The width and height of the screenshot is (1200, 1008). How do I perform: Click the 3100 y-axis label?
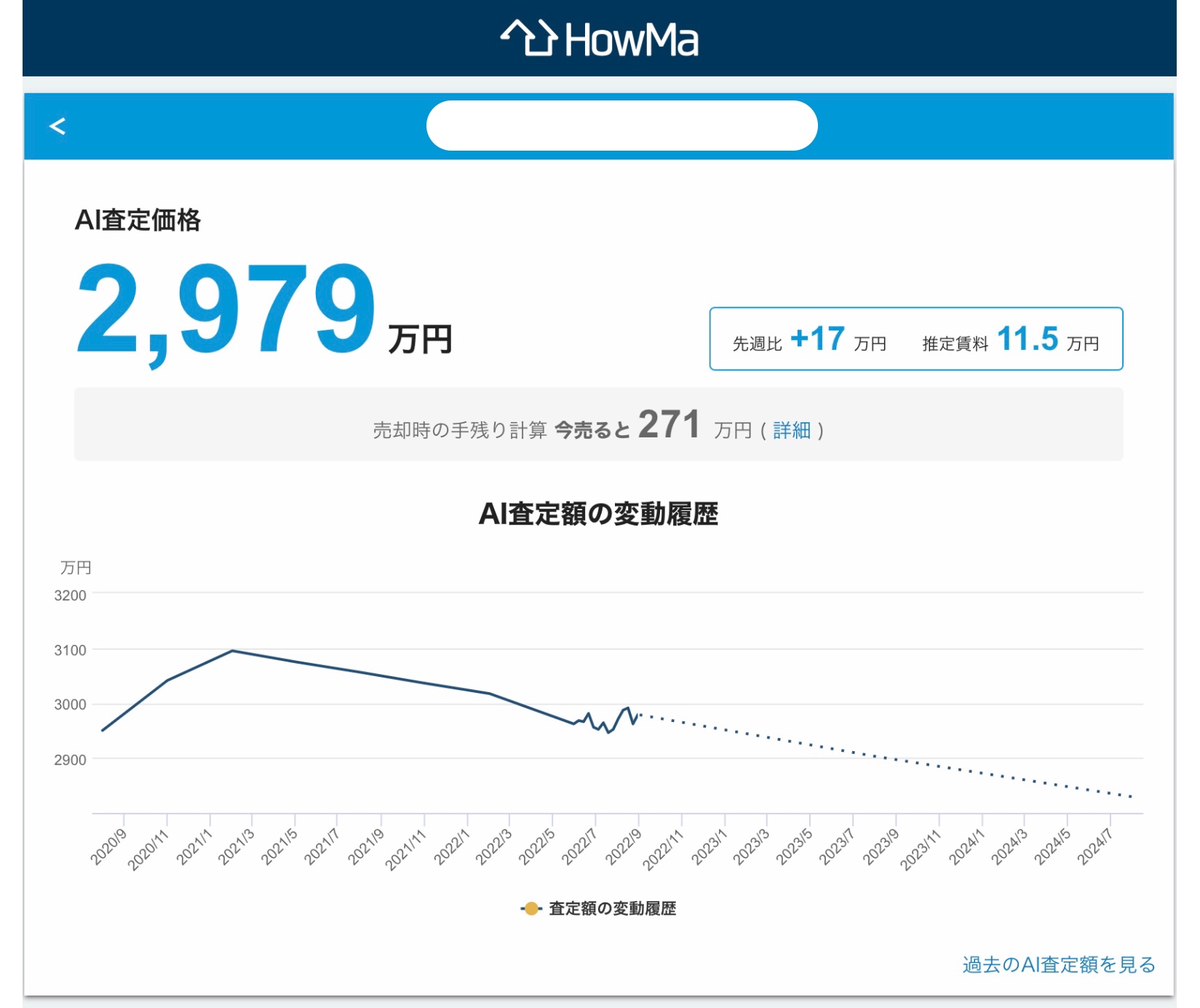pyautogui.click(x=70, y=650)
